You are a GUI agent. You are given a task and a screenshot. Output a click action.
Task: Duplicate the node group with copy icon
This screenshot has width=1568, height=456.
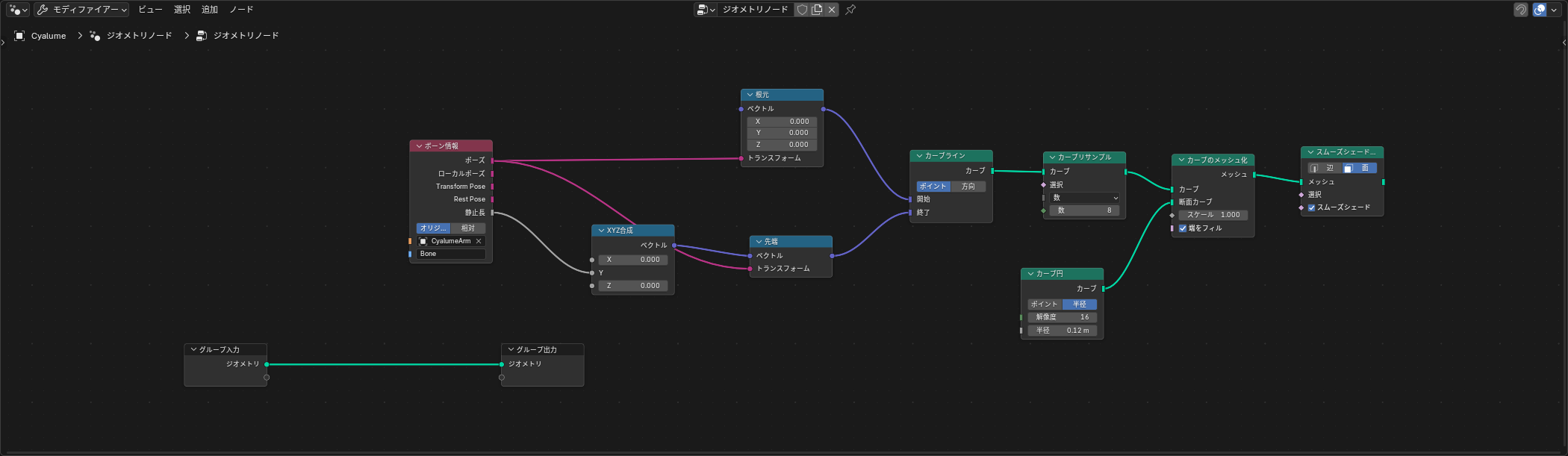pos(817,10)
